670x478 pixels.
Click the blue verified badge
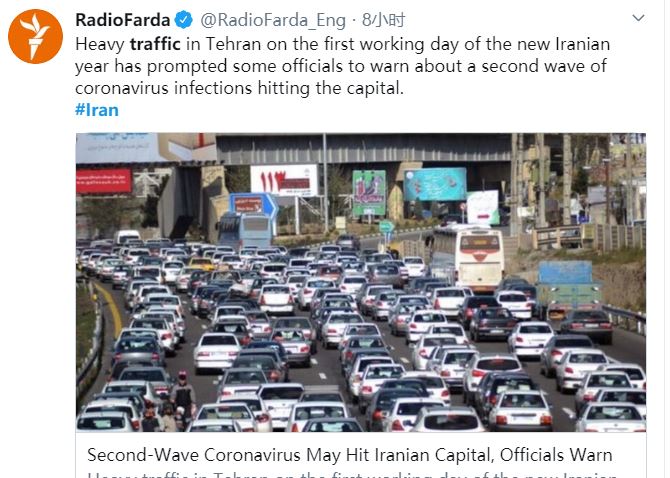coord(184,20)
